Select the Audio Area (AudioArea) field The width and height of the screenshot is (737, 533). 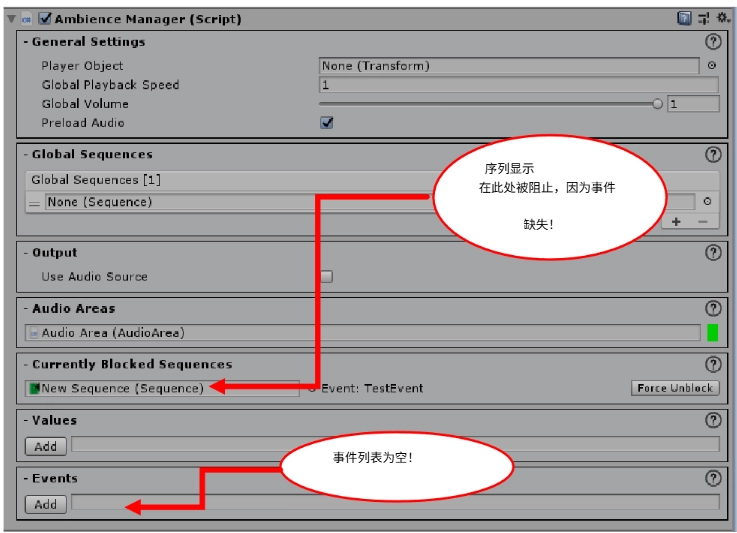[x=363, y=333]
